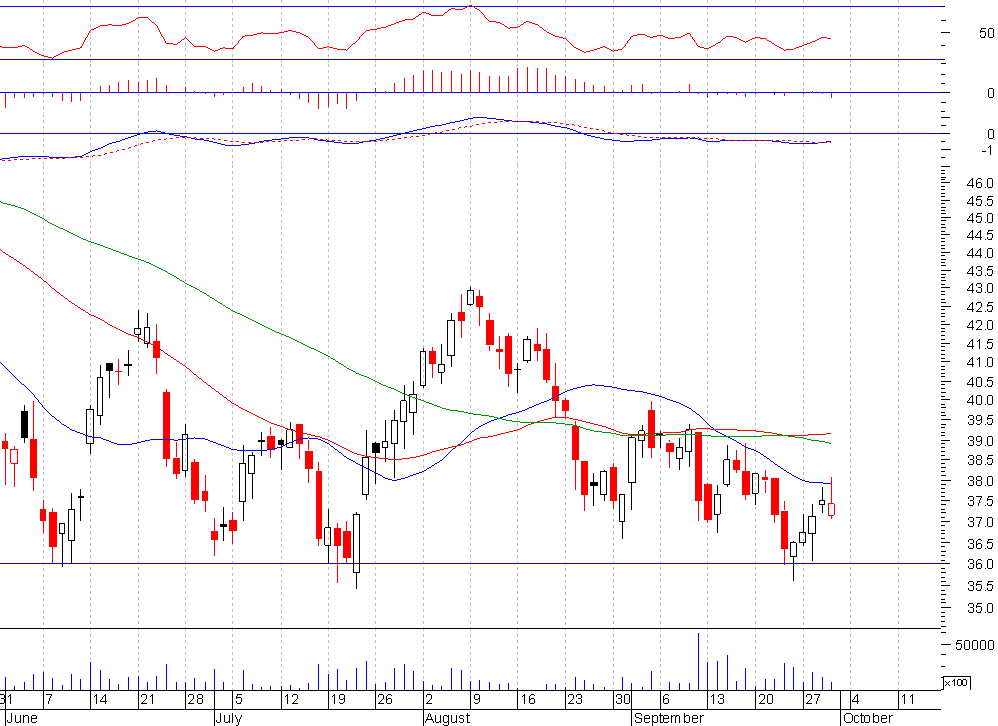Click the 35.0 price axis label
This screenshot has height=726, width=998.
pos(980,608)
